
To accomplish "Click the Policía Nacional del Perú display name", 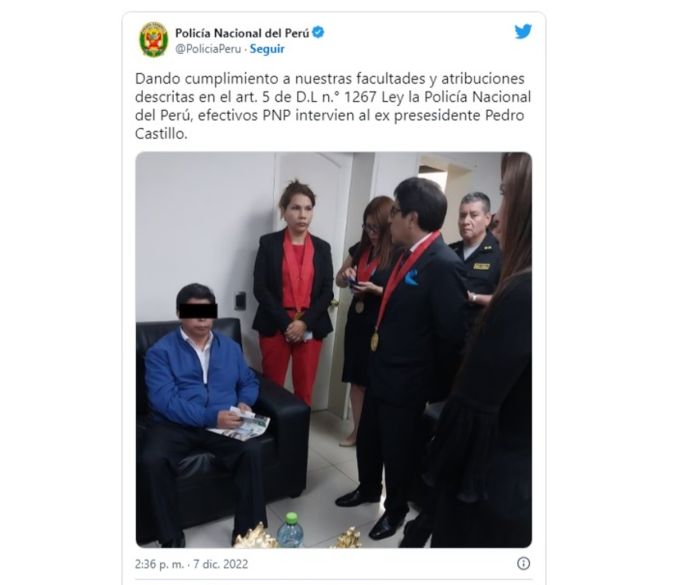I will click(242, 33).
